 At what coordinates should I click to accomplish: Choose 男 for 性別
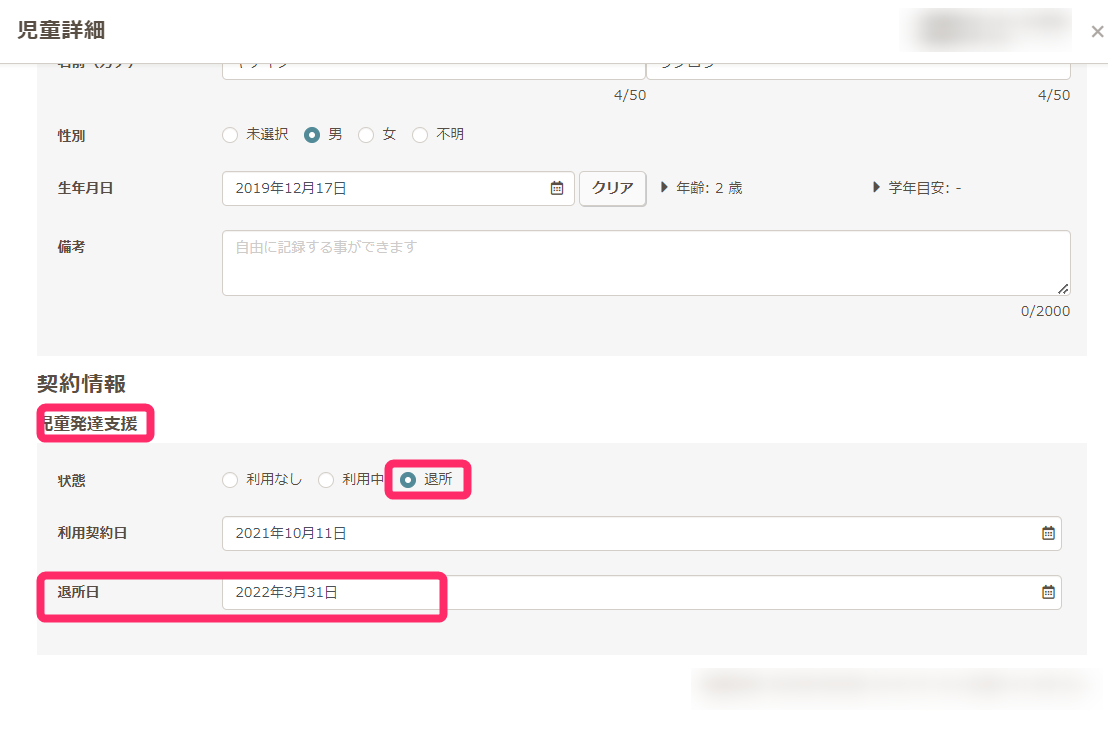click(x=312, y=134)
